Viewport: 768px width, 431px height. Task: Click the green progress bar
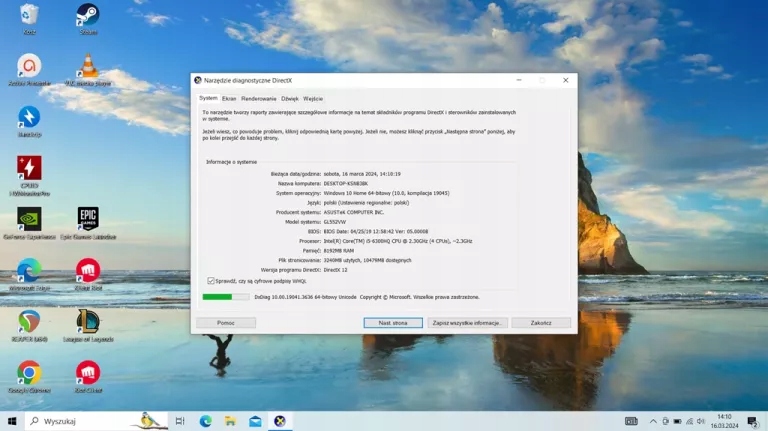pyautogui.click(x=225, y=297)
